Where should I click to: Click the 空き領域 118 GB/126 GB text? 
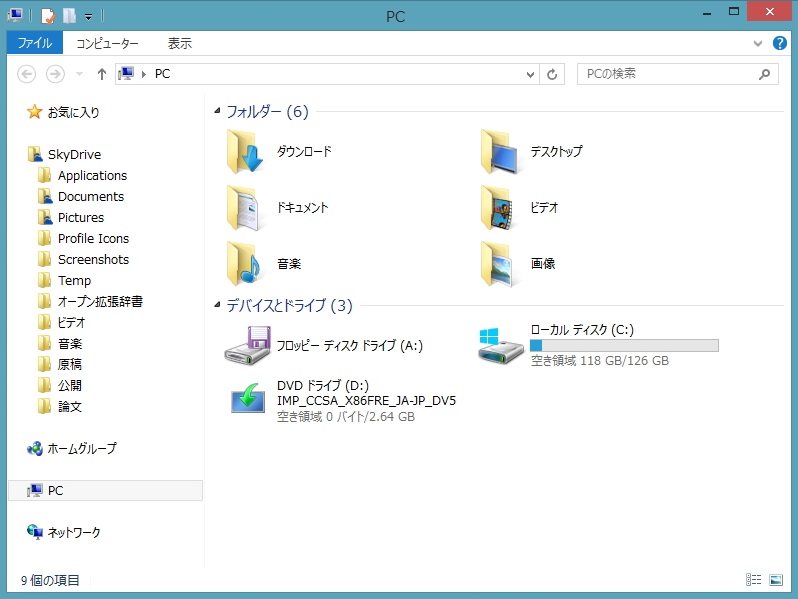point(600,361)
